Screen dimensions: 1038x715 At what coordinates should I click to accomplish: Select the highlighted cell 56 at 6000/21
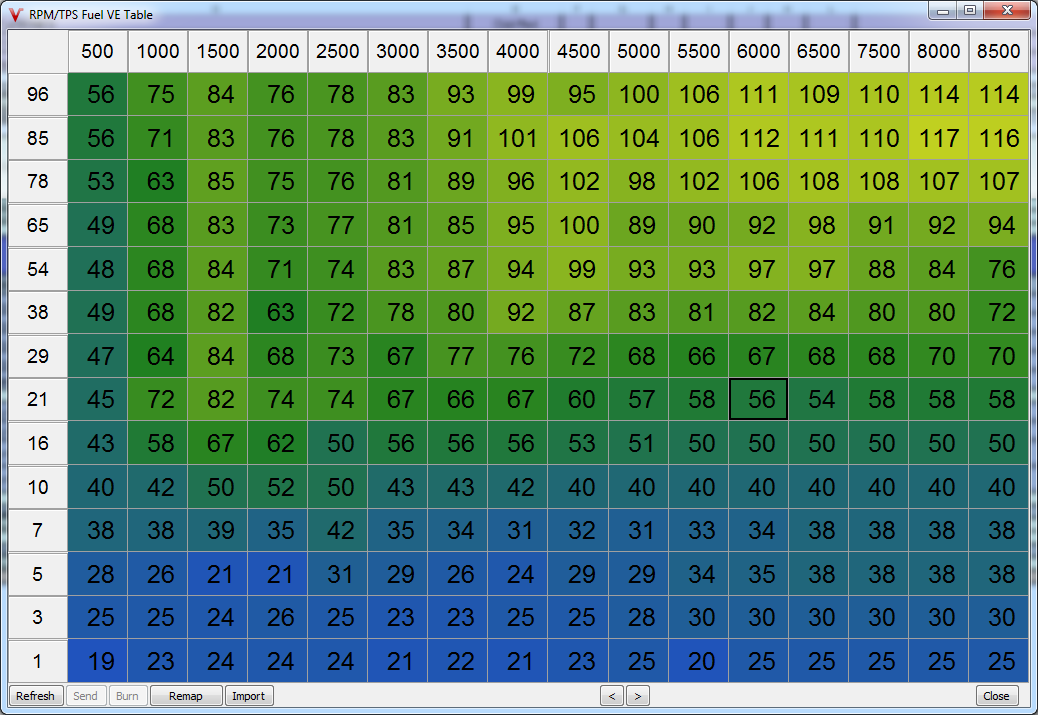pyautogui.click(x=759, y=399)
